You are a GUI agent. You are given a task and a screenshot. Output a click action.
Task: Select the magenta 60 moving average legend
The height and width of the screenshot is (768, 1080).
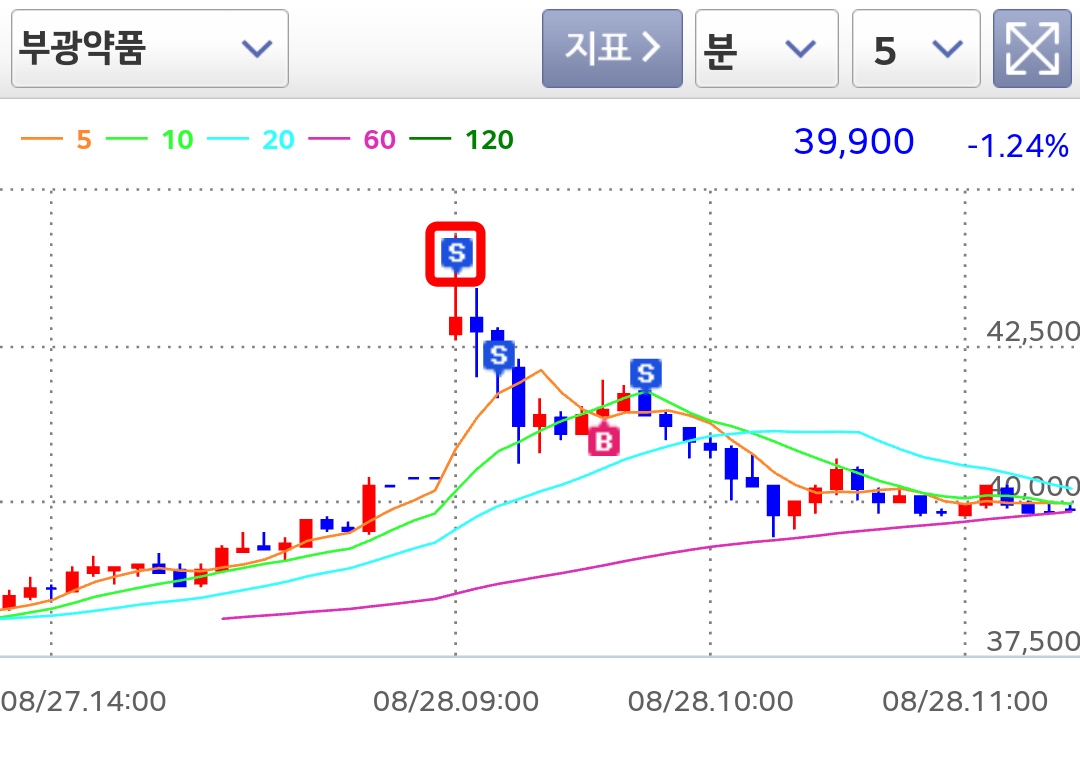coord(352,140)
